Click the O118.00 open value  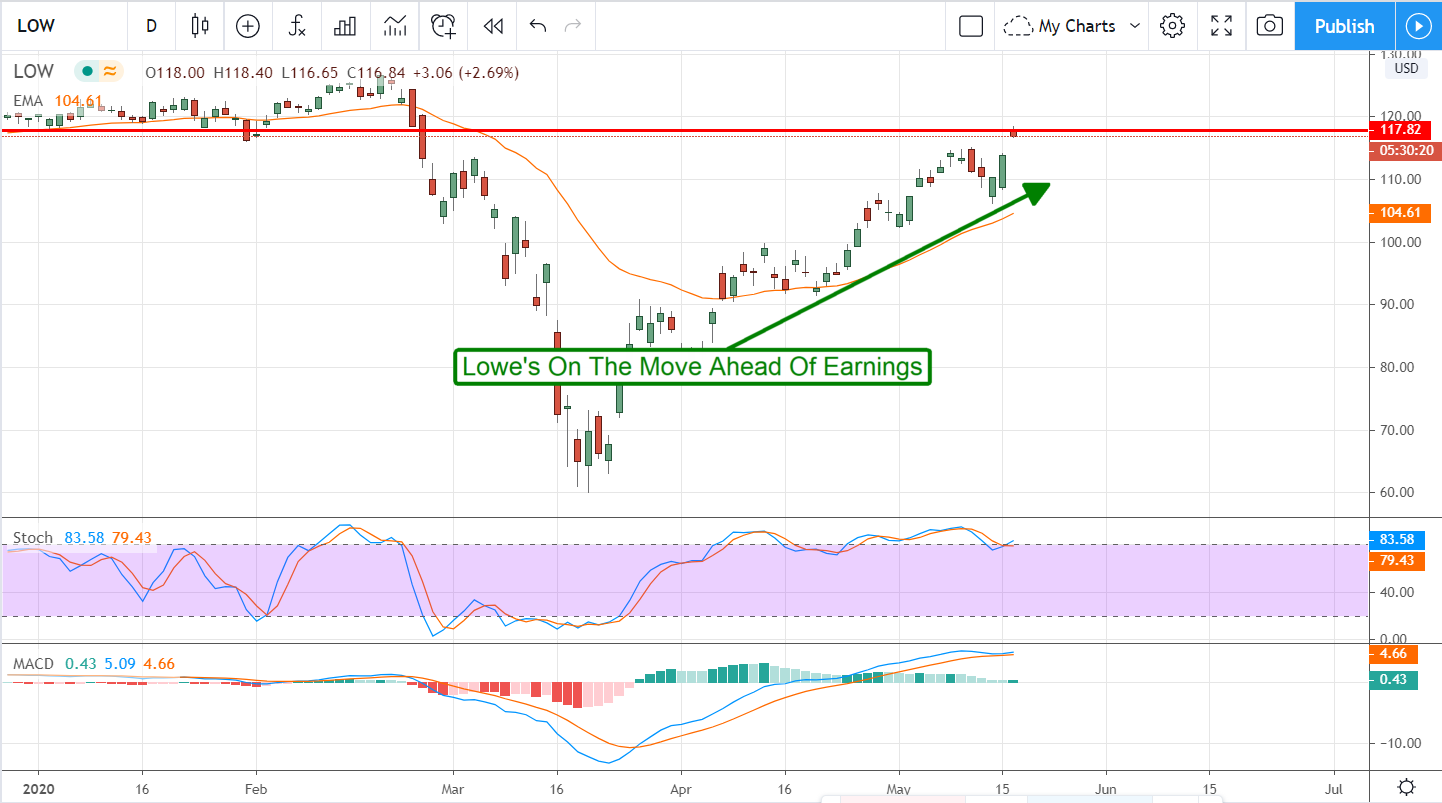pos(175,72)
